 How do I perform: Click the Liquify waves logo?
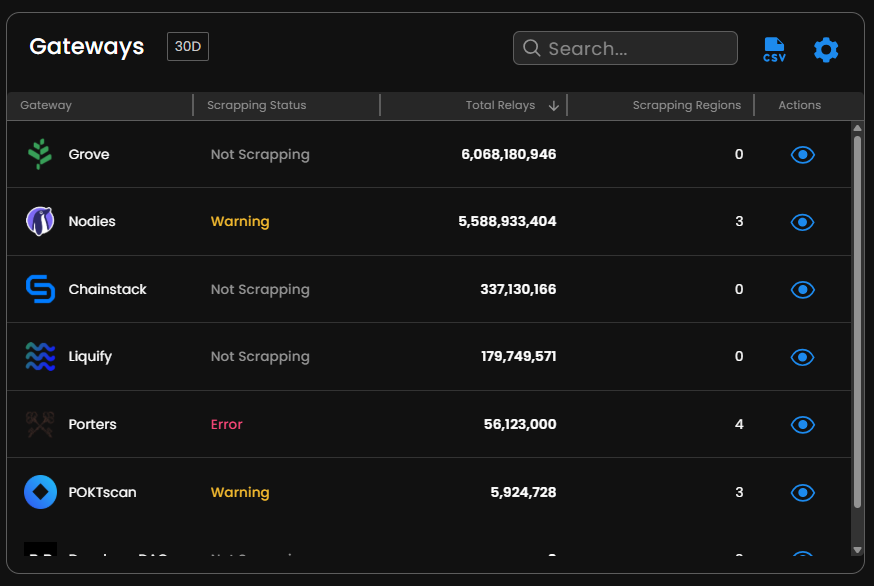click(40, 356)
